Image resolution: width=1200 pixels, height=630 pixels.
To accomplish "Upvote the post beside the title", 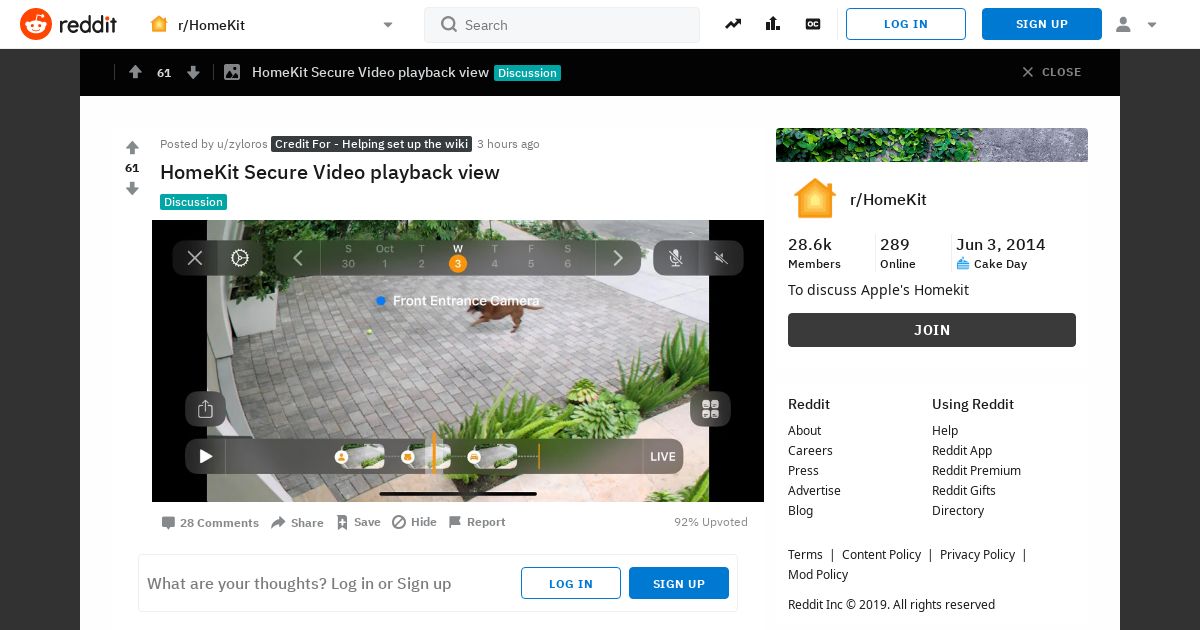I will click(x=132, y=147).
